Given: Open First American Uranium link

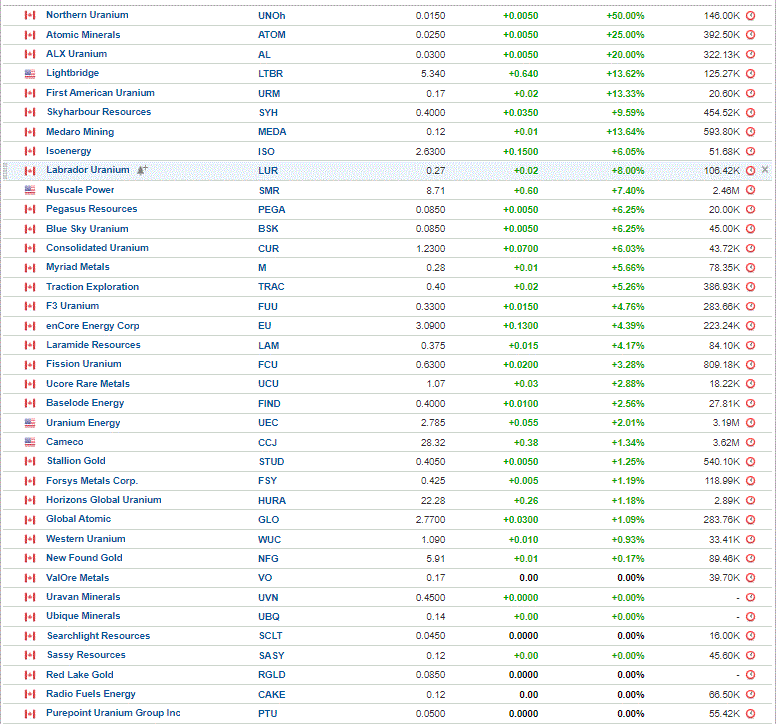Looking at the screenshot, I should click(x=100, y=93).
